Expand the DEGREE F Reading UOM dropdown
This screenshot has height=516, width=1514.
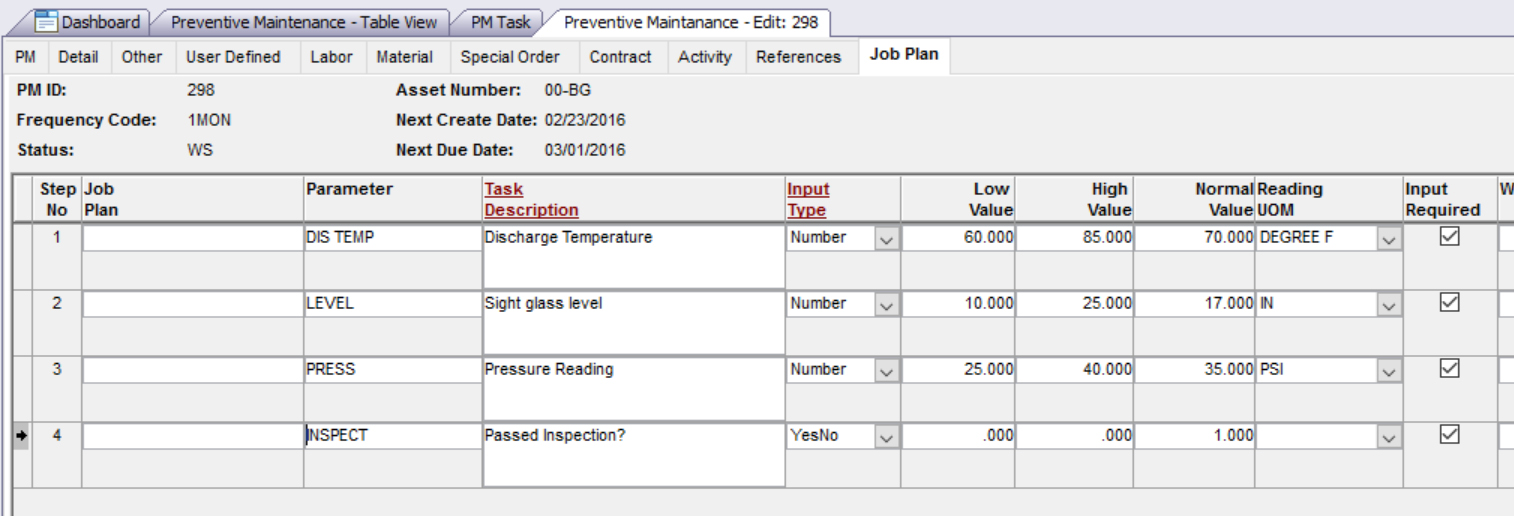(1388, 238)
